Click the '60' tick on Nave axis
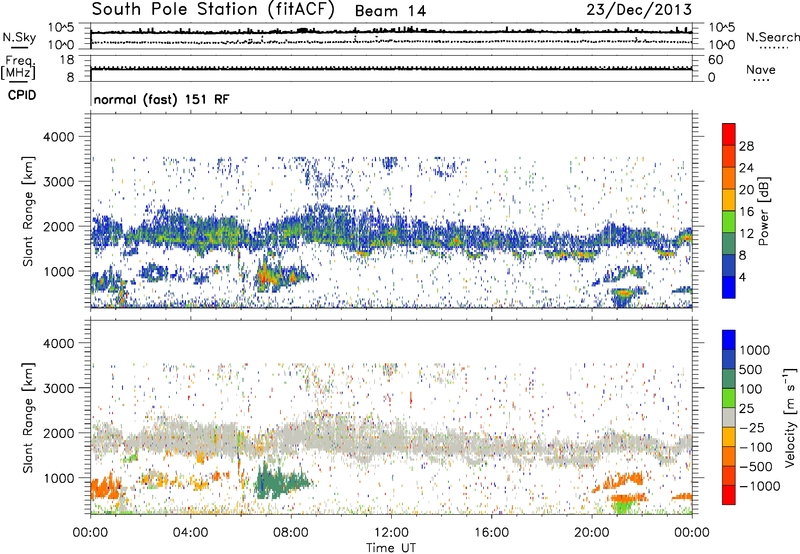 tap(716, 60)
